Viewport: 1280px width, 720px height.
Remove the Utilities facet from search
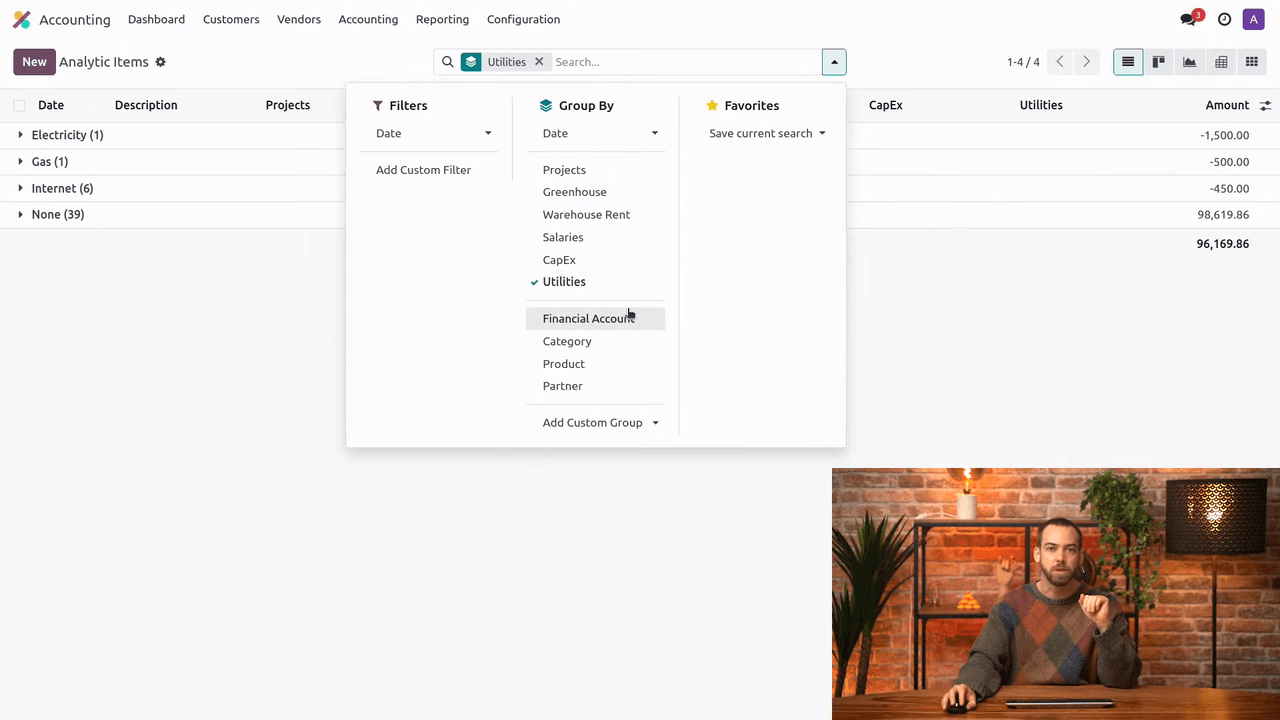tap(539, 62)
